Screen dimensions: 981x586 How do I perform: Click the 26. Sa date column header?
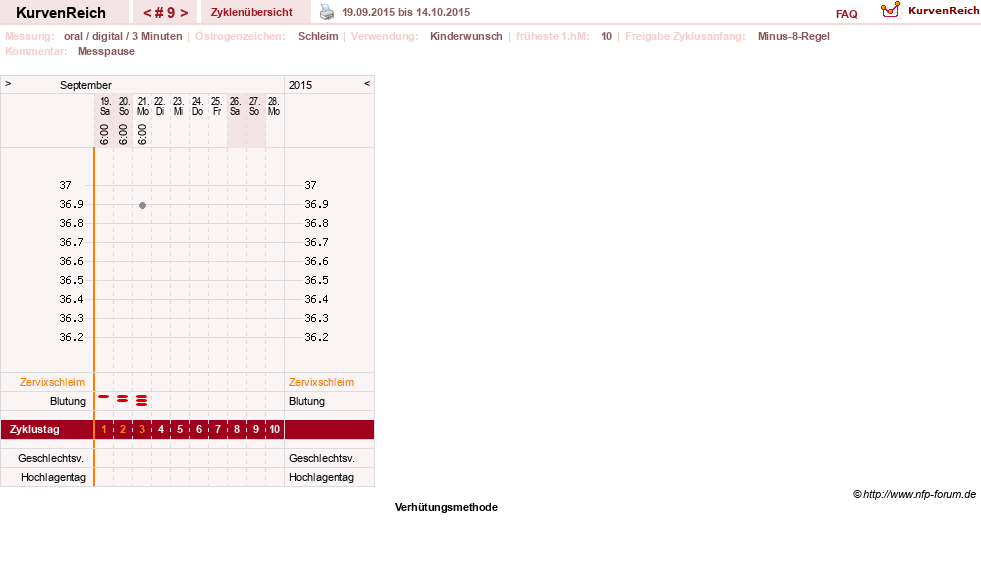click(235, 106)
